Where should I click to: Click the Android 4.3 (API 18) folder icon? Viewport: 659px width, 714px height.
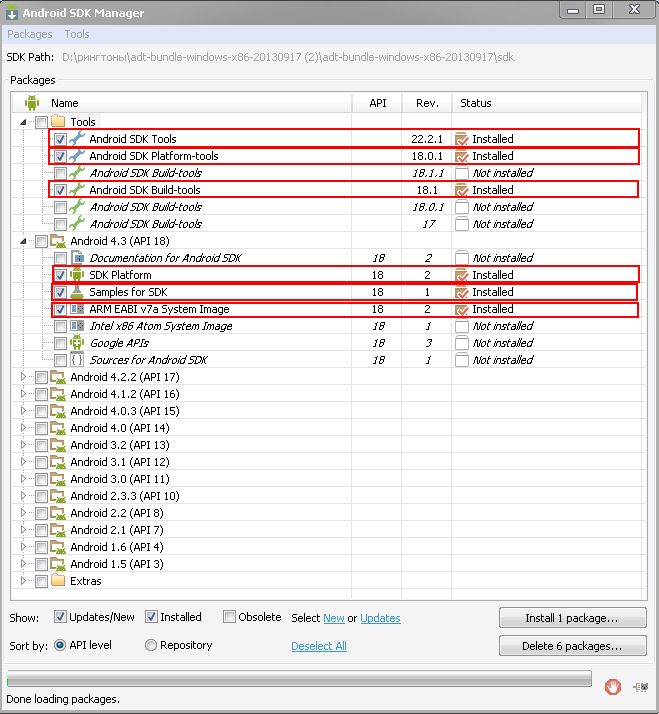click(x=58, y=241)
